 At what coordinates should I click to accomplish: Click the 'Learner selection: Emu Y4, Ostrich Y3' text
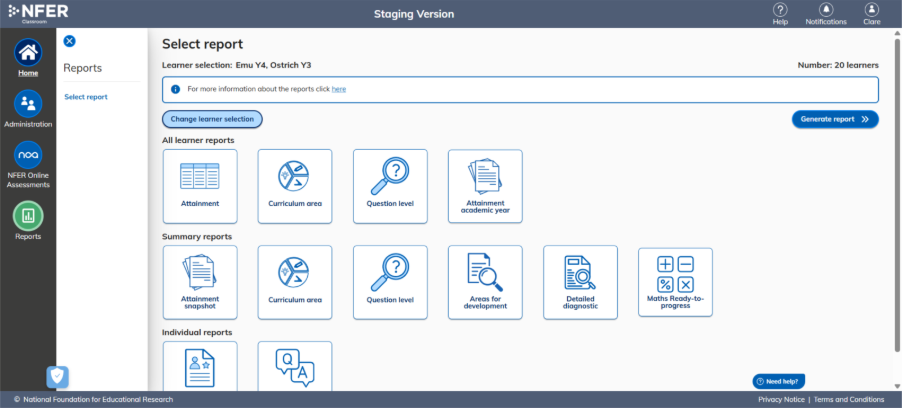point(237,65)
